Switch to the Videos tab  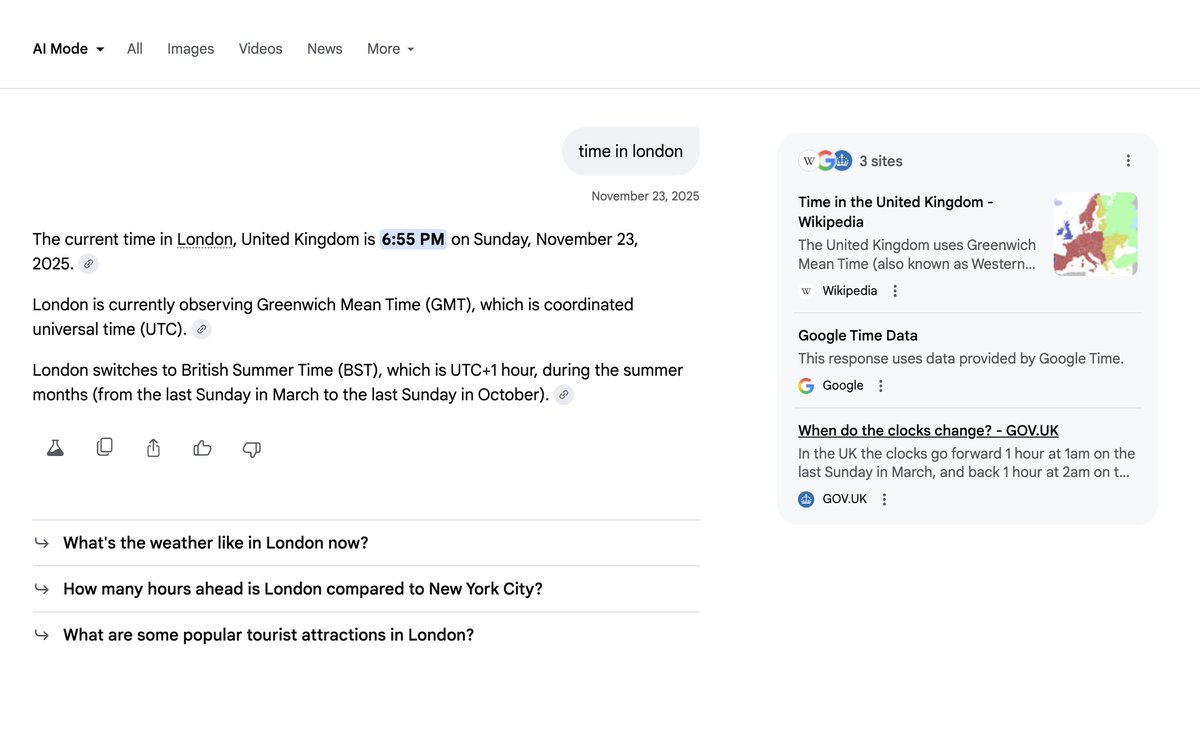(260, 48)
